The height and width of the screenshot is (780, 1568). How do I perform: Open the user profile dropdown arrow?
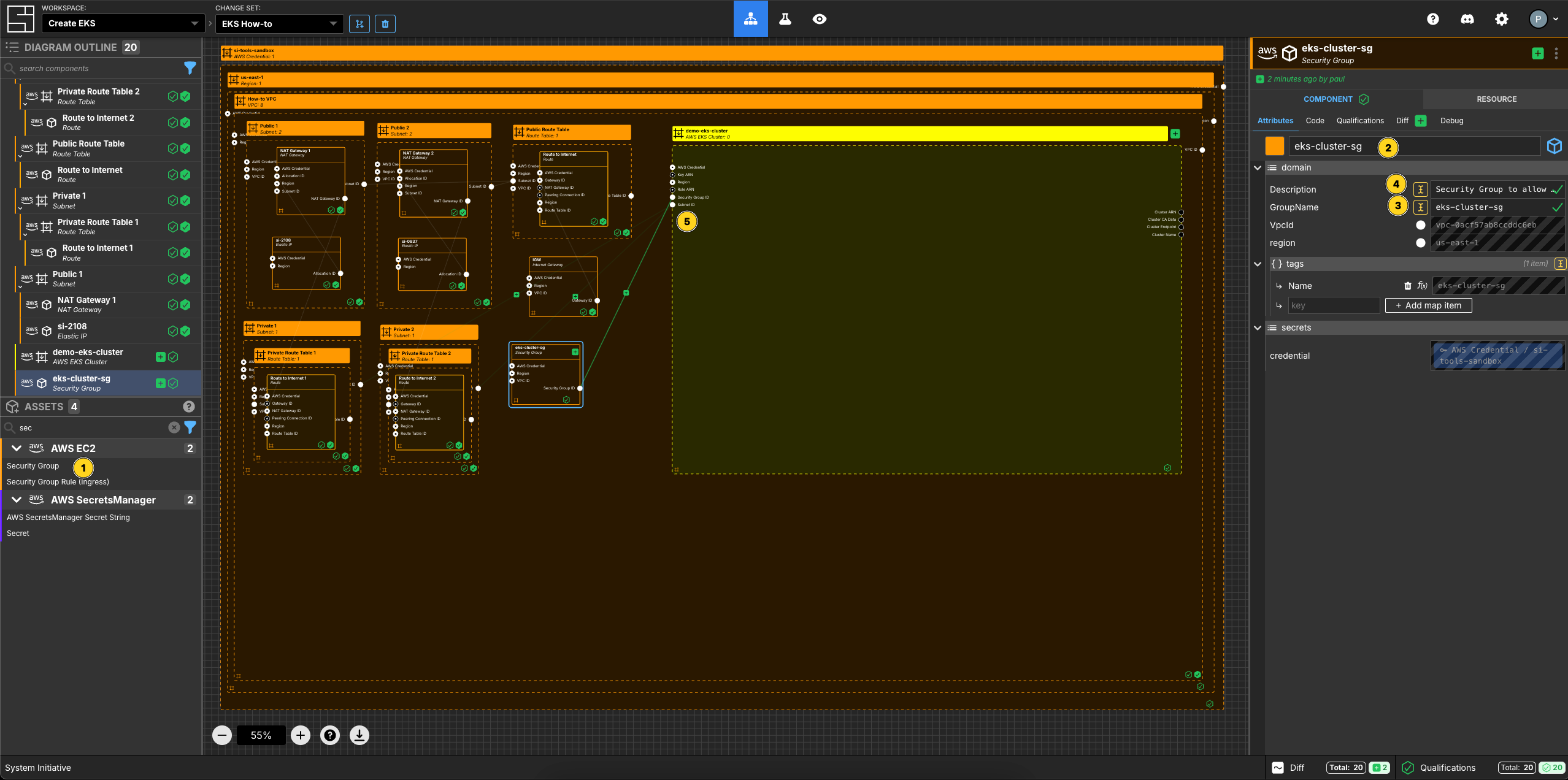[1556, 19]
